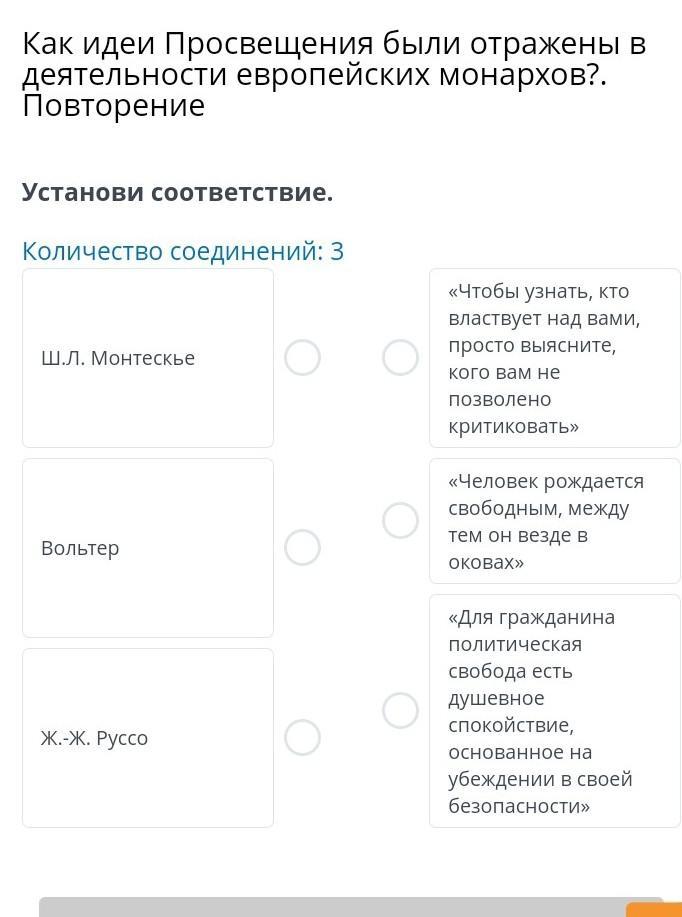Click the gray bar at the page bottom

[x=351, y=907]
